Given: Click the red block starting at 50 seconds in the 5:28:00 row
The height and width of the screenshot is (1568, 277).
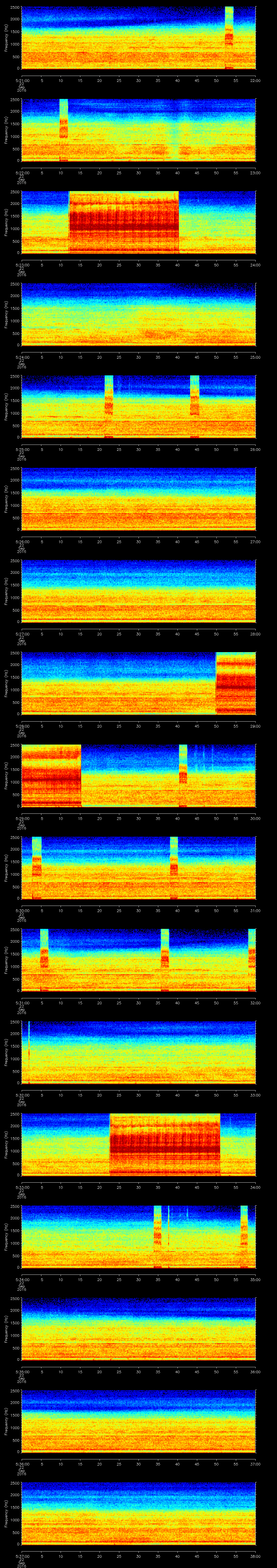Looking at the screenshot, I should [x=236, y=682].
